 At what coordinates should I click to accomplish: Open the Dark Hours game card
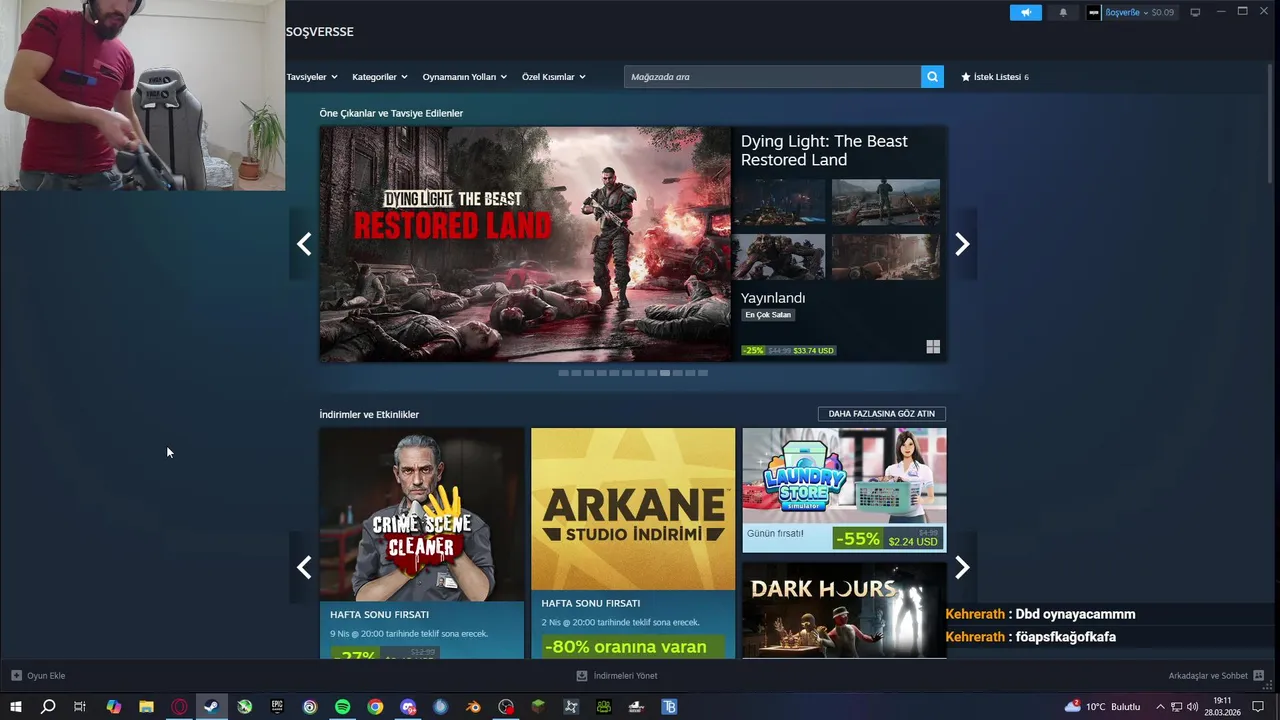click(844, 610)
